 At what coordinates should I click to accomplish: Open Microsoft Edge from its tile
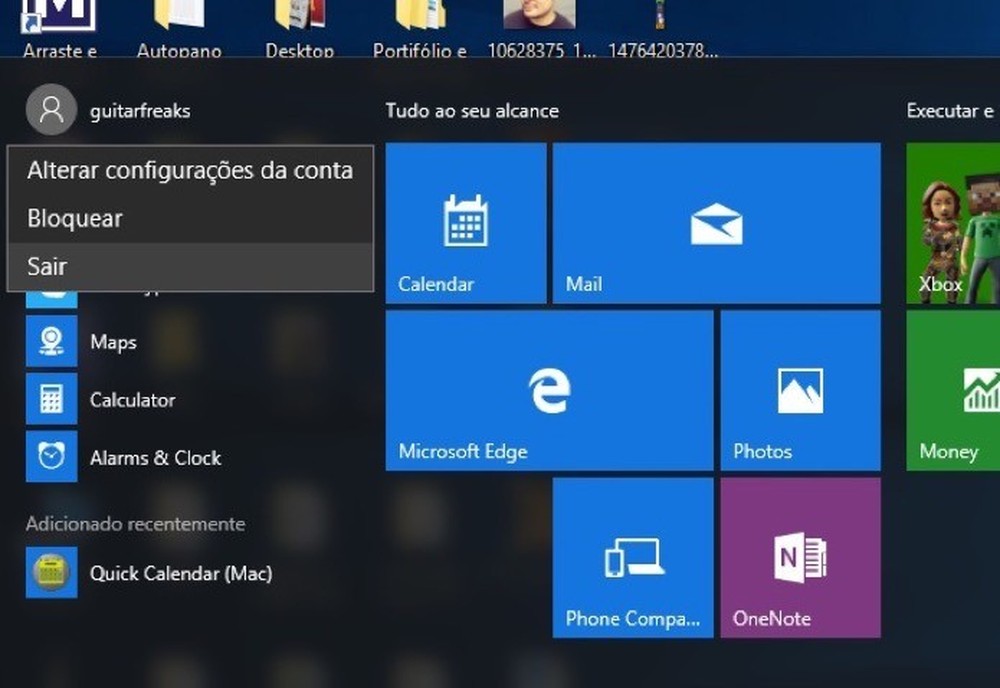click(548, 390)
